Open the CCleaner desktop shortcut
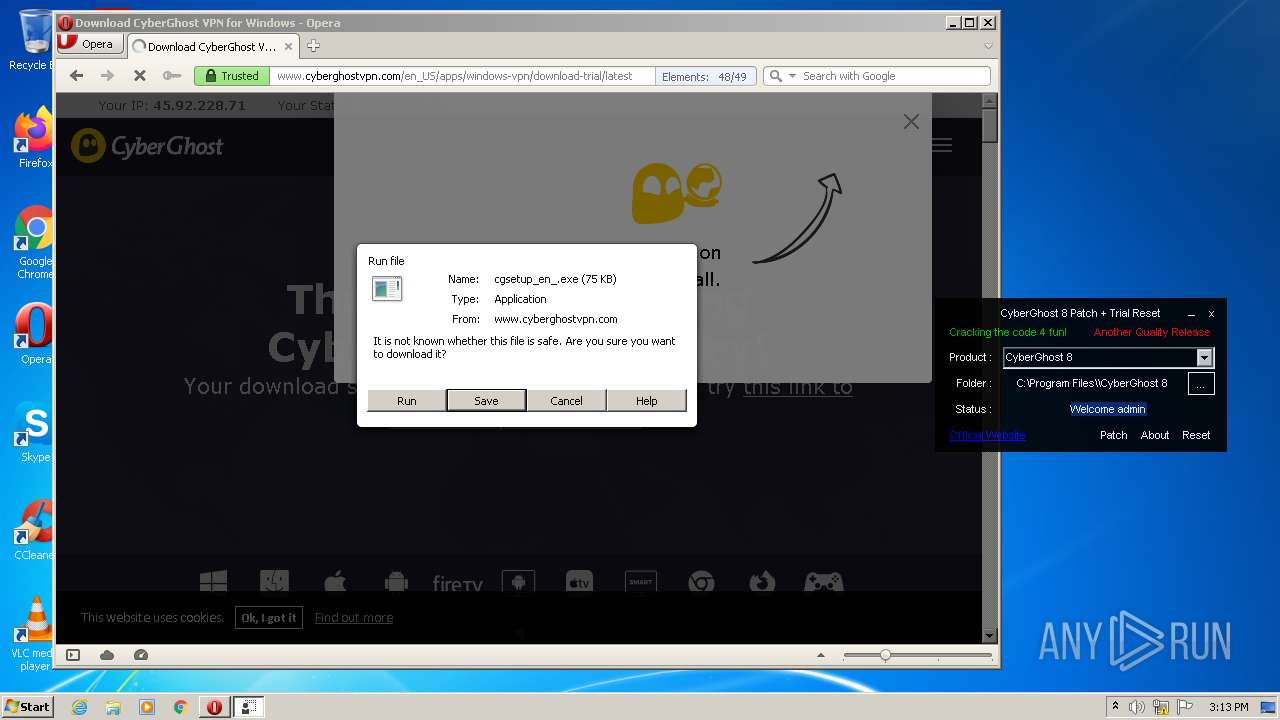The image size is (1280, 720). click(x=35, y=531)
